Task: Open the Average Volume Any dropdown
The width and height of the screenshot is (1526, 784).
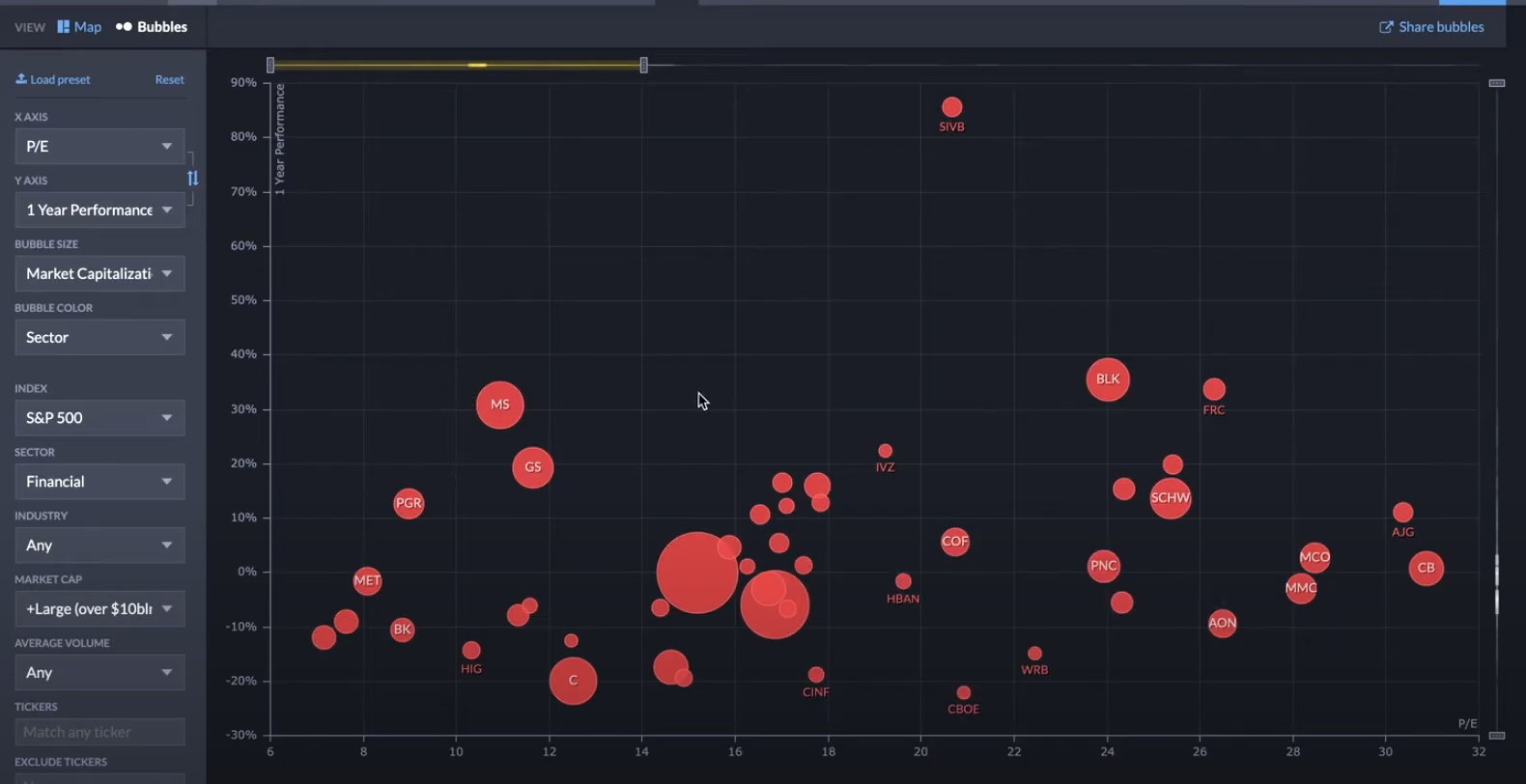Action: pyautogui.click(x=99, y=672)
